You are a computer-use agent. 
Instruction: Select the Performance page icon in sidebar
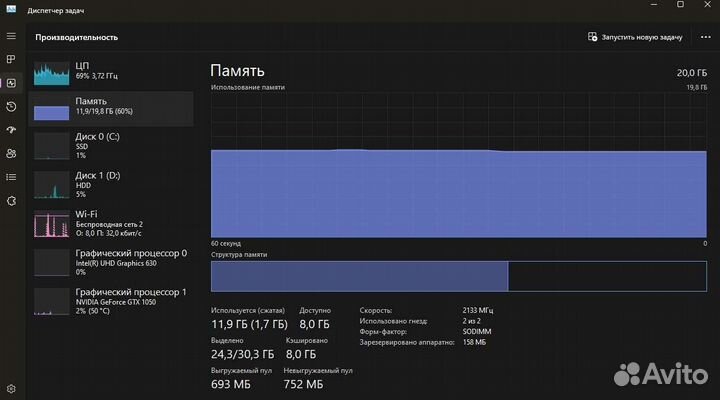click(11, 83)
